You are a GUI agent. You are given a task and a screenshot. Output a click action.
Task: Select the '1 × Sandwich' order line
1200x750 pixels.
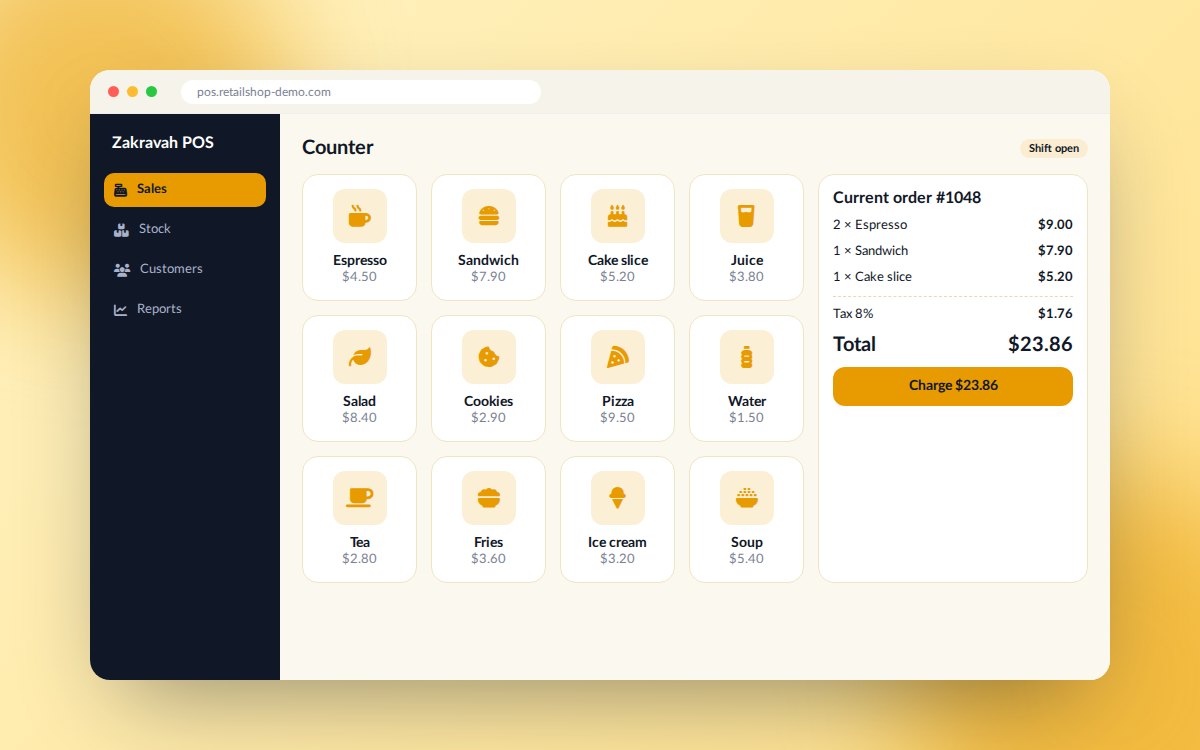point(953,251)
